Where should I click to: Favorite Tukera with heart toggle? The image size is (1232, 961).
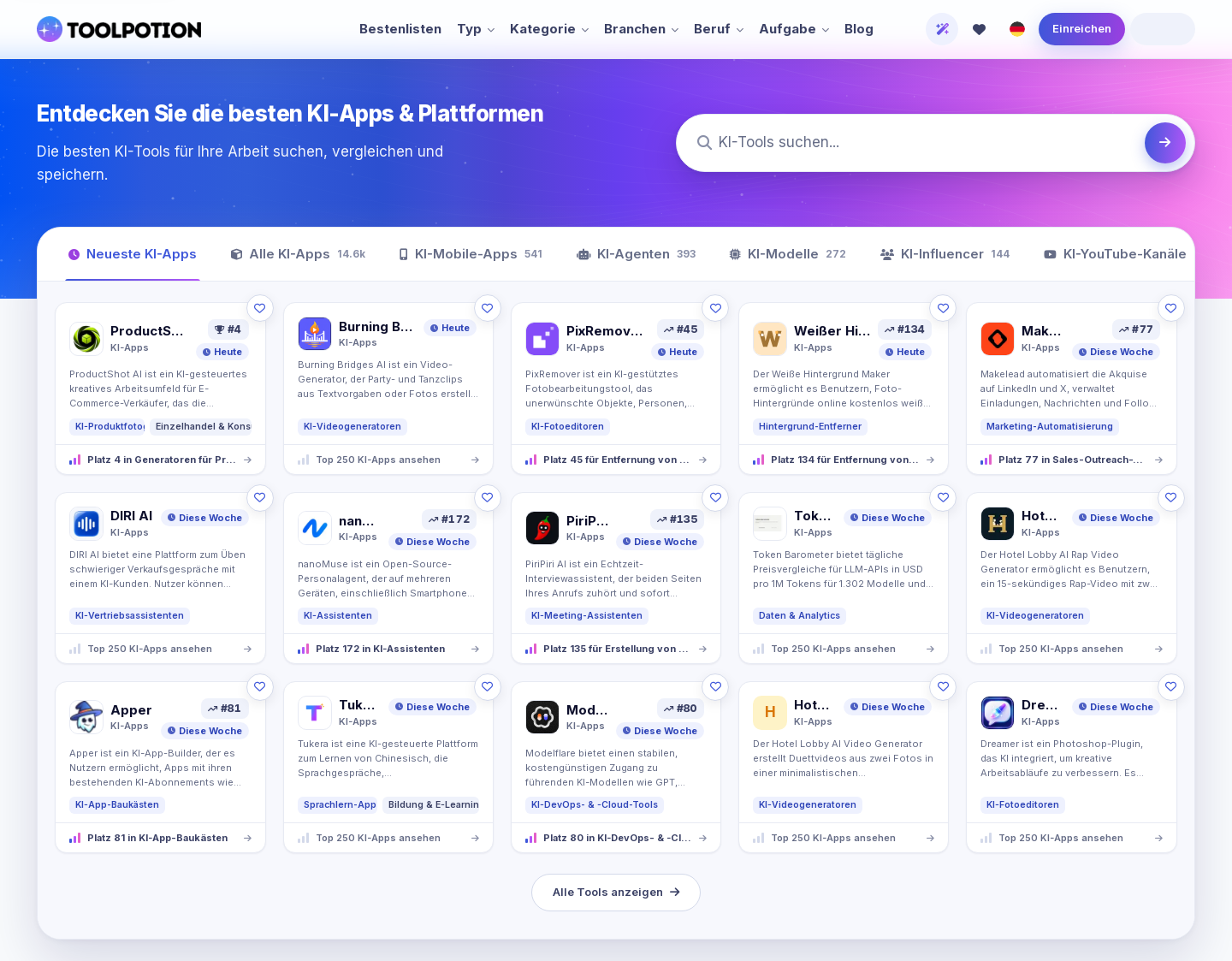(487, 686)
